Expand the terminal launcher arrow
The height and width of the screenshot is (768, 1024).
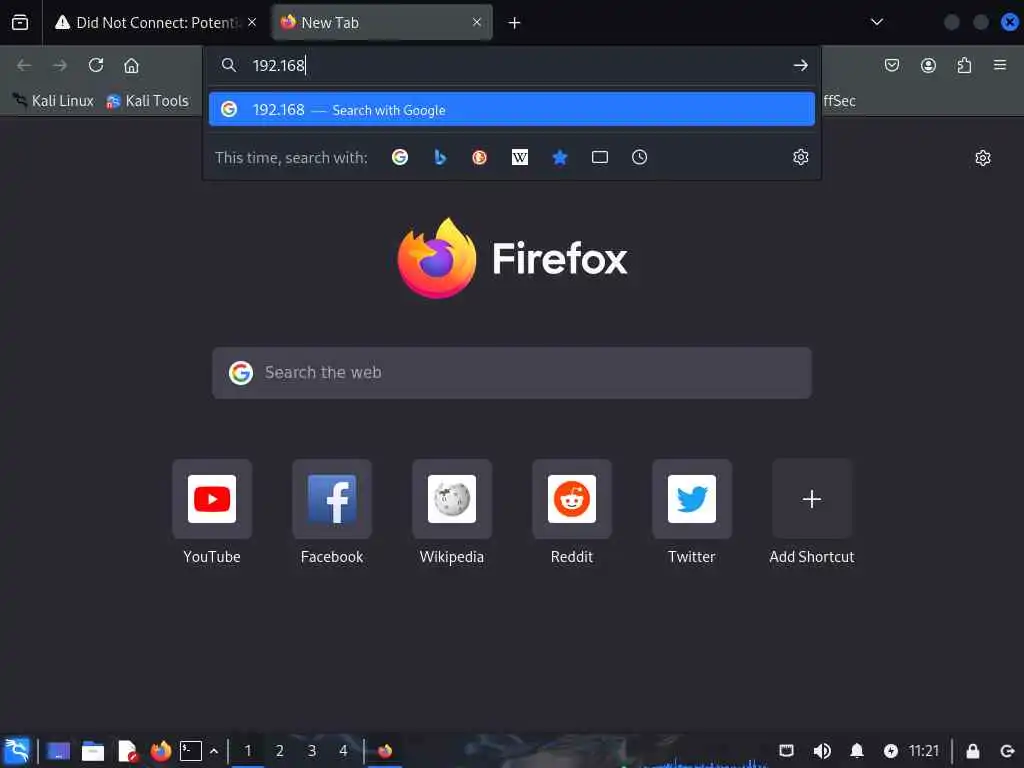tap(214, 751)
